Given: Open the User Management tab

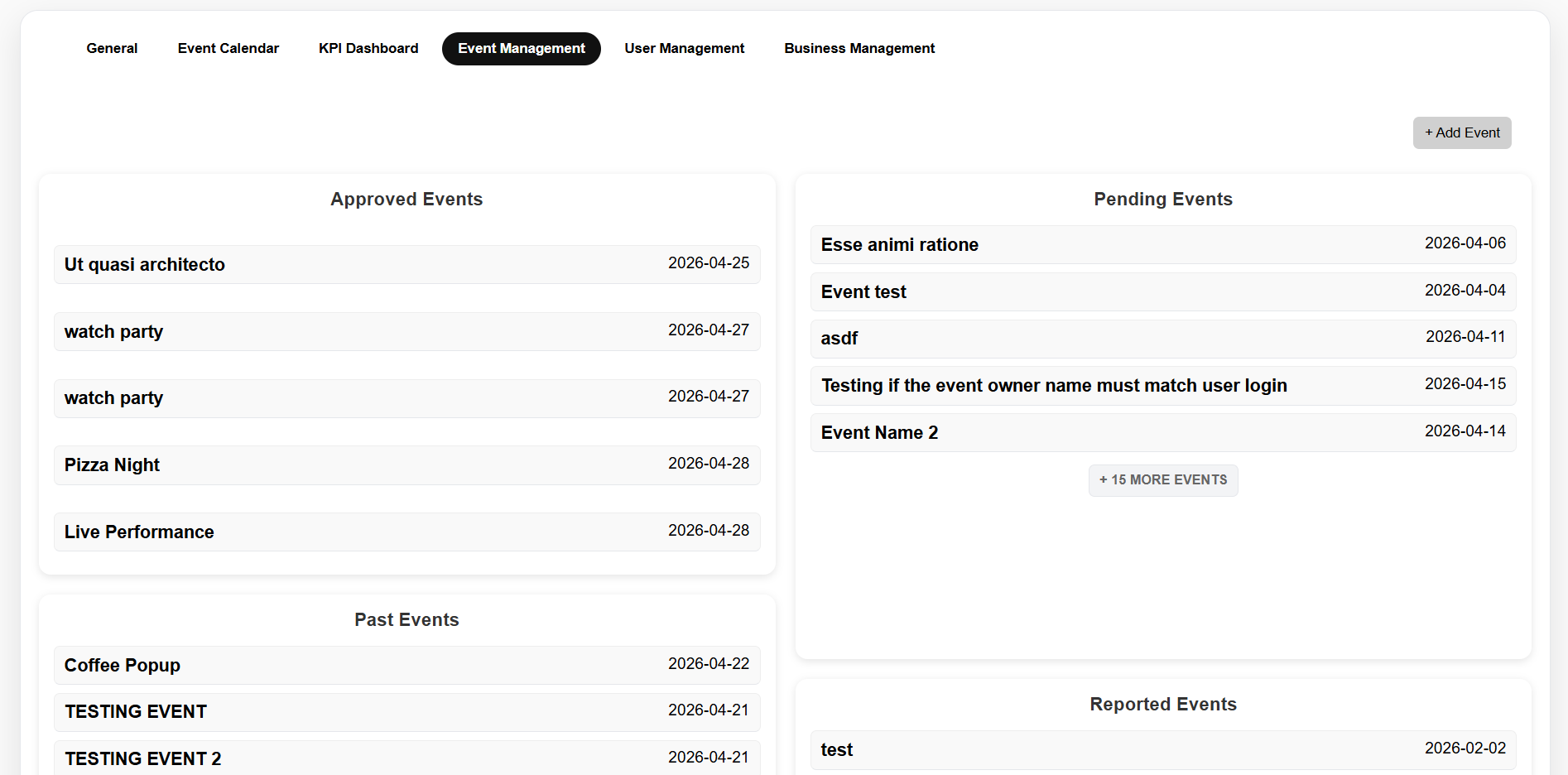Looking at the screenshot, I should [685, 49].
